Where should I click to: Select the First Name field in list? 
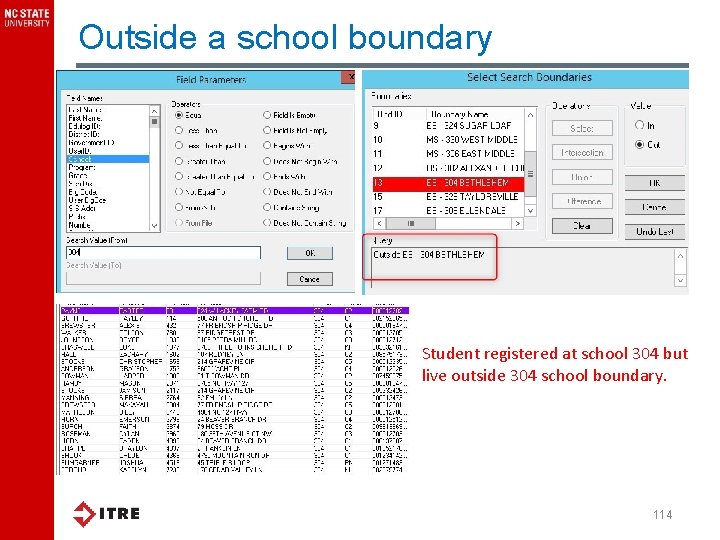108,118
